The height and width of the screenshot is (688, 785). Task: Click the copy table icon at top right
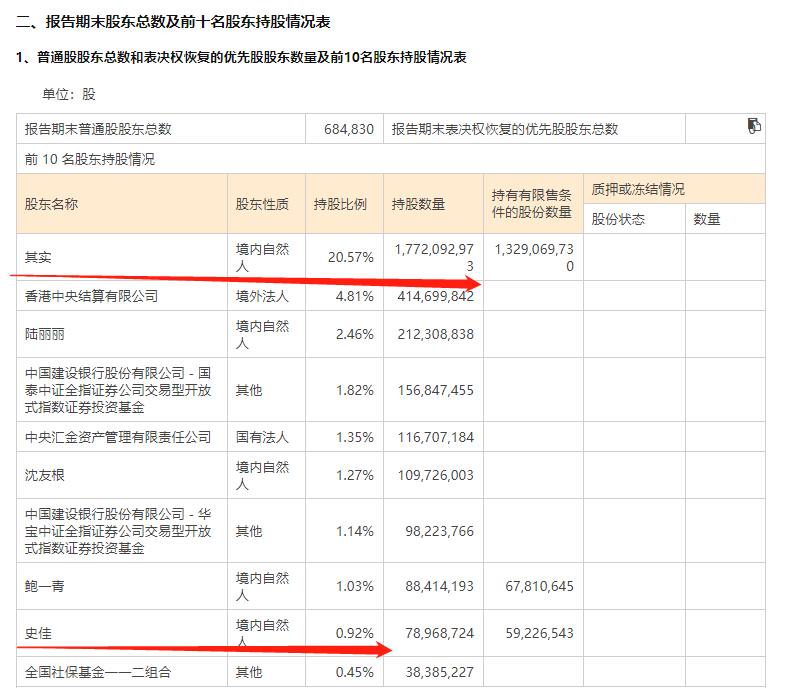754,126
